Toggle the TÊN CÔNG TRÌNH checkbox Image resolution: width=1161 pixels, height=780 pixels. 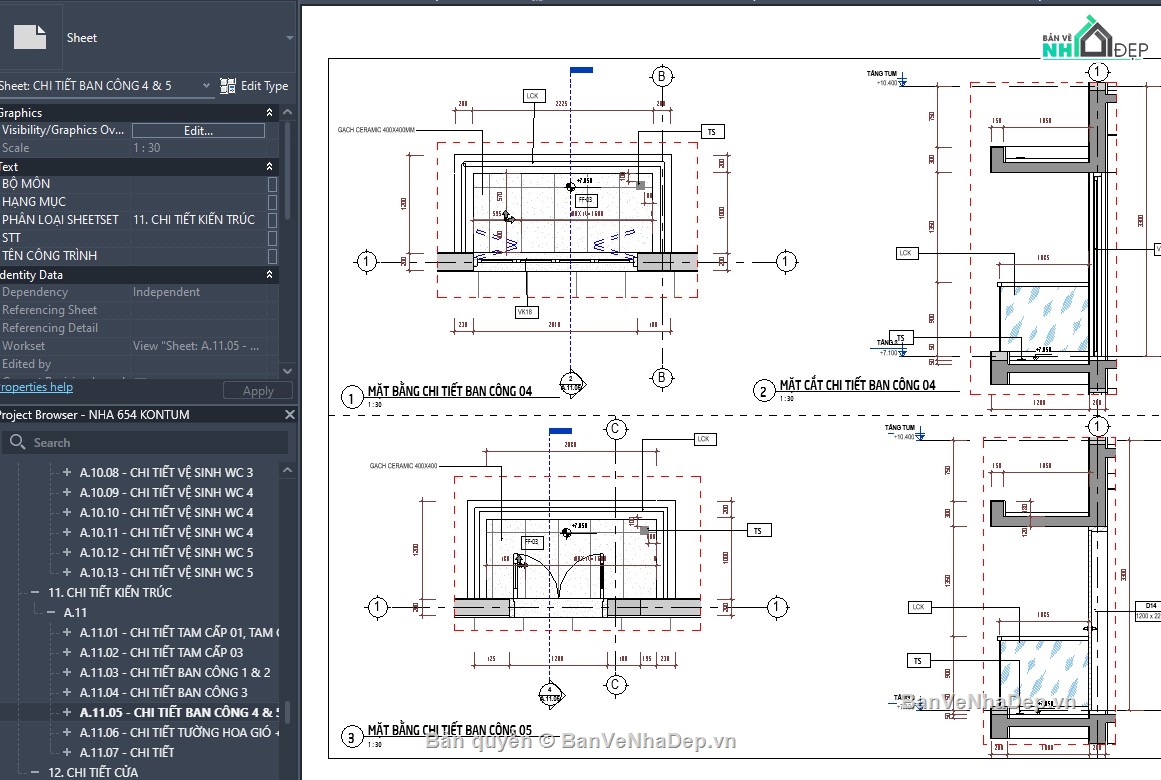[x=272, y=256]
